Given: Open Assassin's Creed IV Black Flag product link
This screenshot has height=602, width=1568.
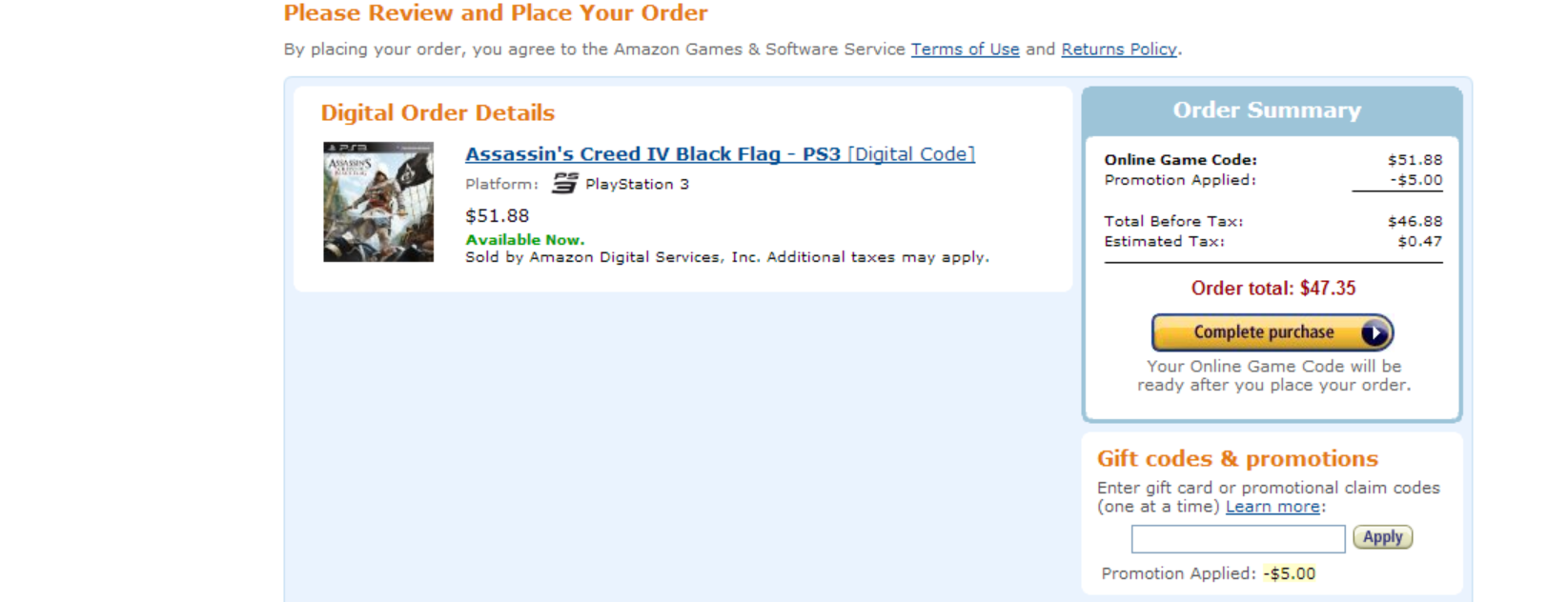Looking at the screenshot, I should (x=652, y=154).
